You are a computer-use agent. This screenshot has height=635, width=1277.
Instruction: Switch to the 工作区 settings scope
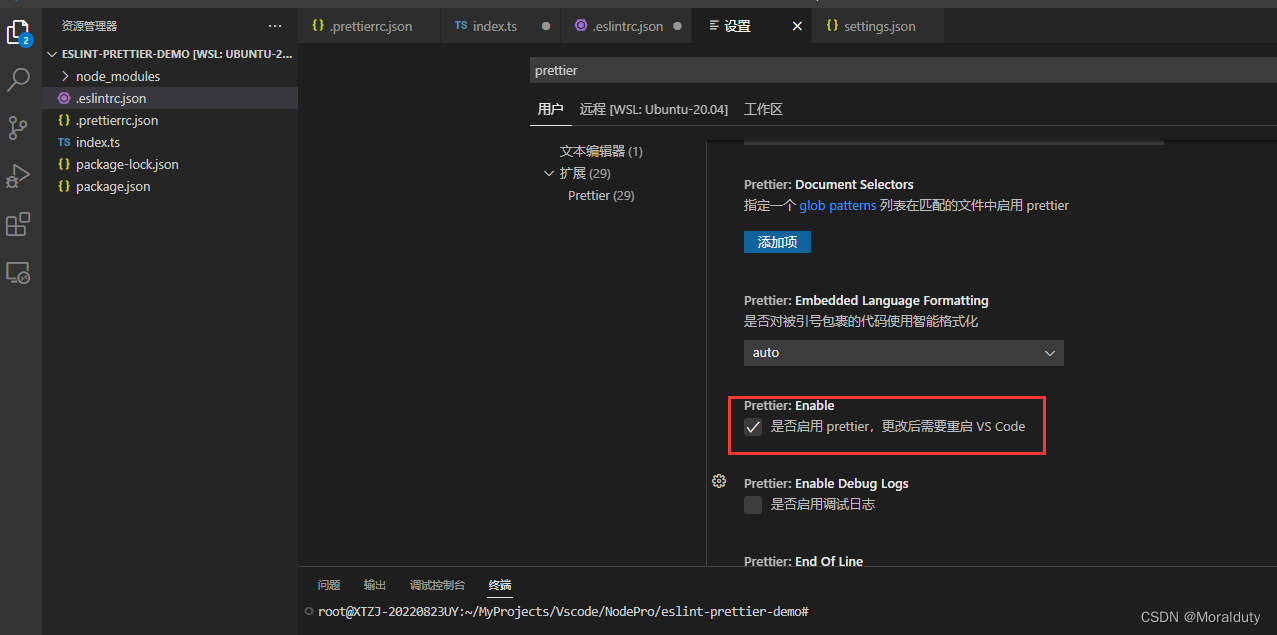[x=762, y=109]
